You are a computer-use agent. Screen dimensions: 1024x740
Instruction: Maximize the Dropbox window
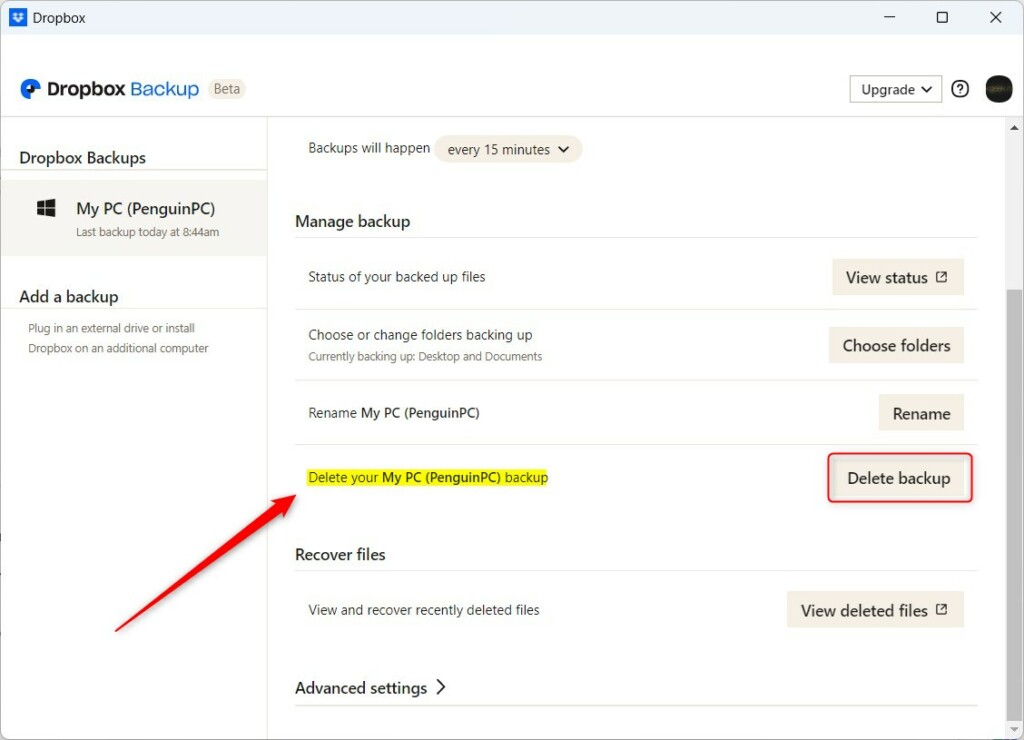(942, 17)
